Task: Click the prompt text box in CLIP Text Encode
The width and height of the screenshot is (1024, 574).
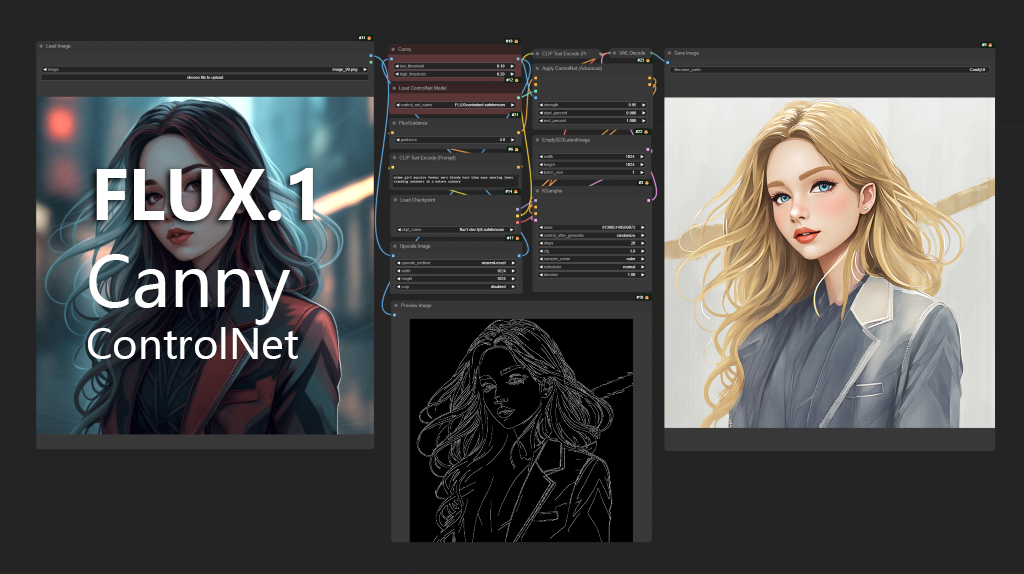Action: pyautogui.click(x=456, y=180)
